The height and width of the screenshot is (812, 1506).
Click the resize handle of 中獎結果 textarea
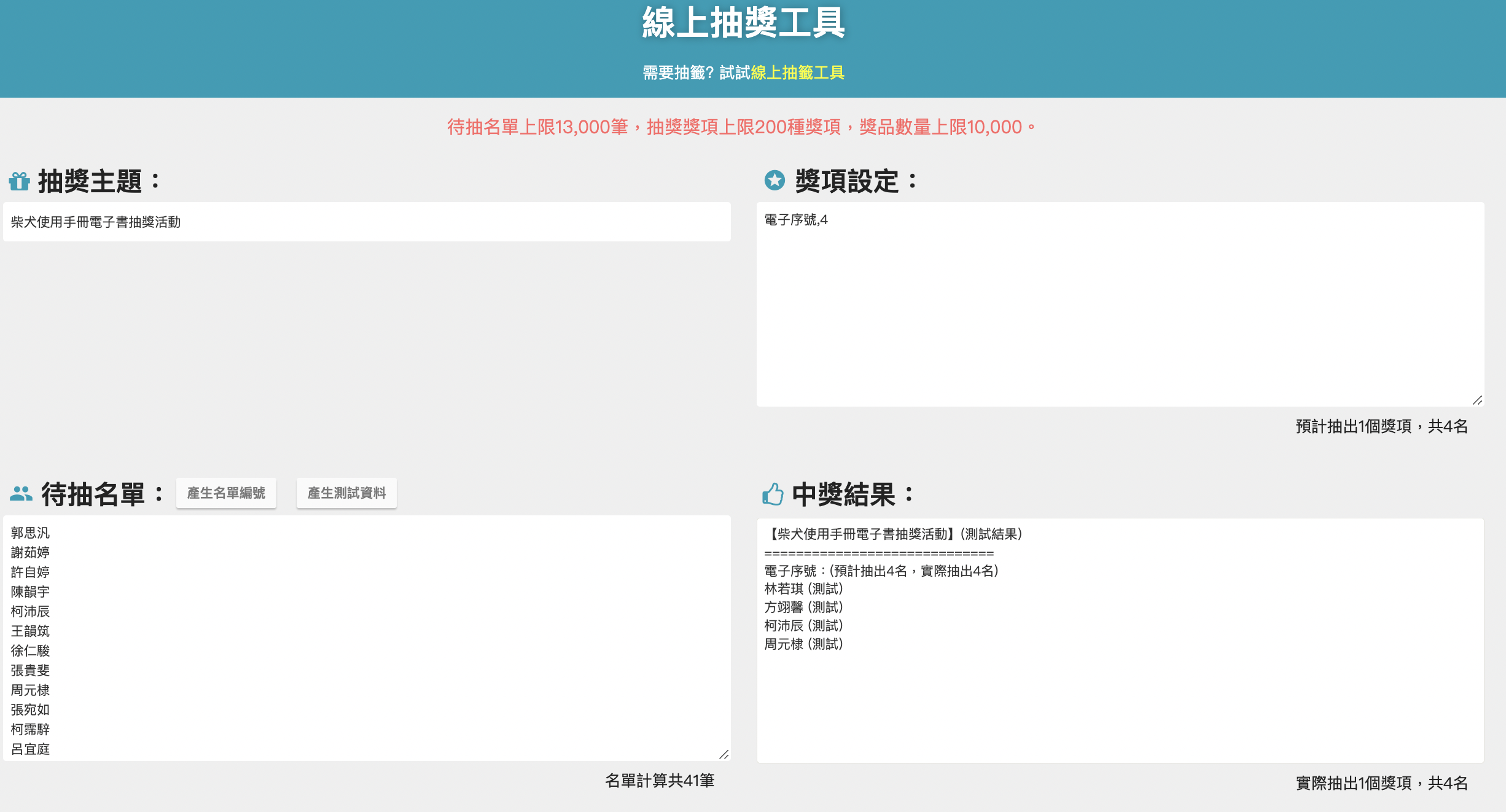(1478, 757)
